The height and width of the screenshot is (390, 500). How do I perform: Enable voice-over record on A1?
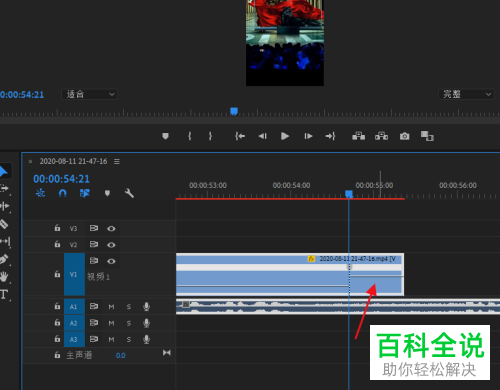point(146,307)
